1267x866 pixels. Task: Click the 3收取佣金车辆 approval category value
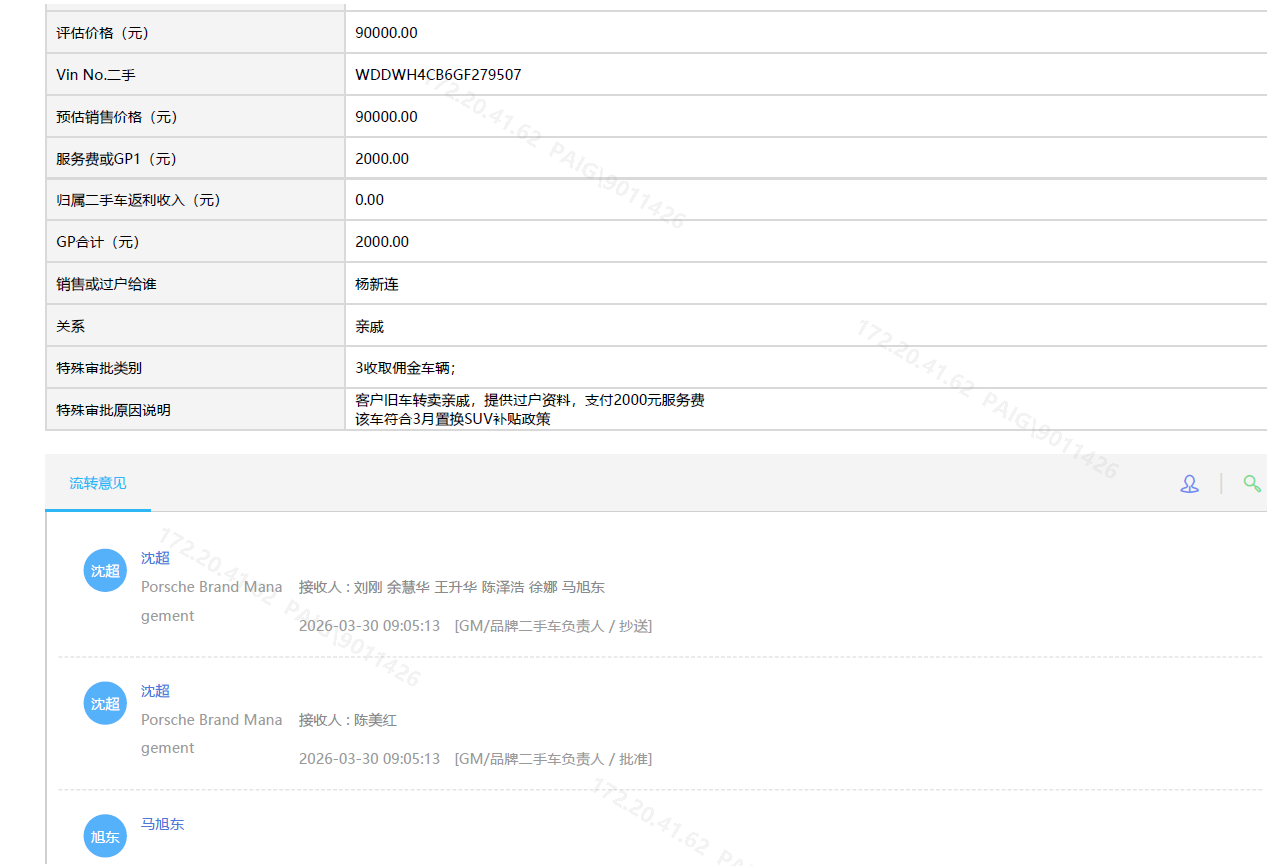coord(405,368)
